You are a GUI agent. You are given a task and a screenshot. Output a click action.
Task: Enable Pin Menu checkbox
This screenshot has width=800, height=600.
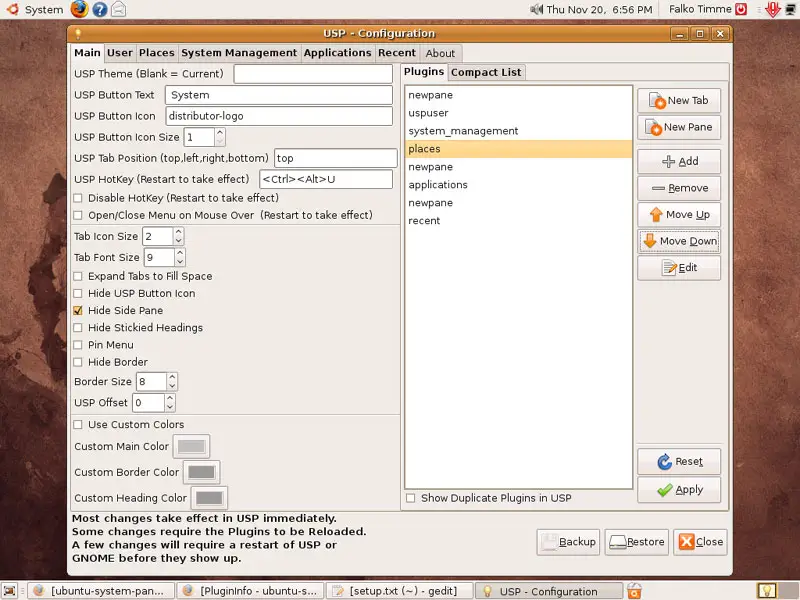tap(78, 345)
